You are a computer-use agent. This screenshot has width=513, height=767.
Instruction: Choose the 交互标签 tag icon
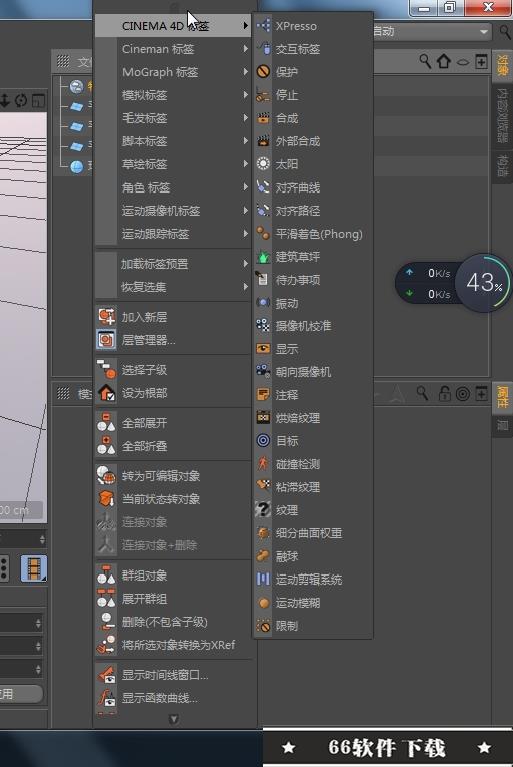pos(263,49)
